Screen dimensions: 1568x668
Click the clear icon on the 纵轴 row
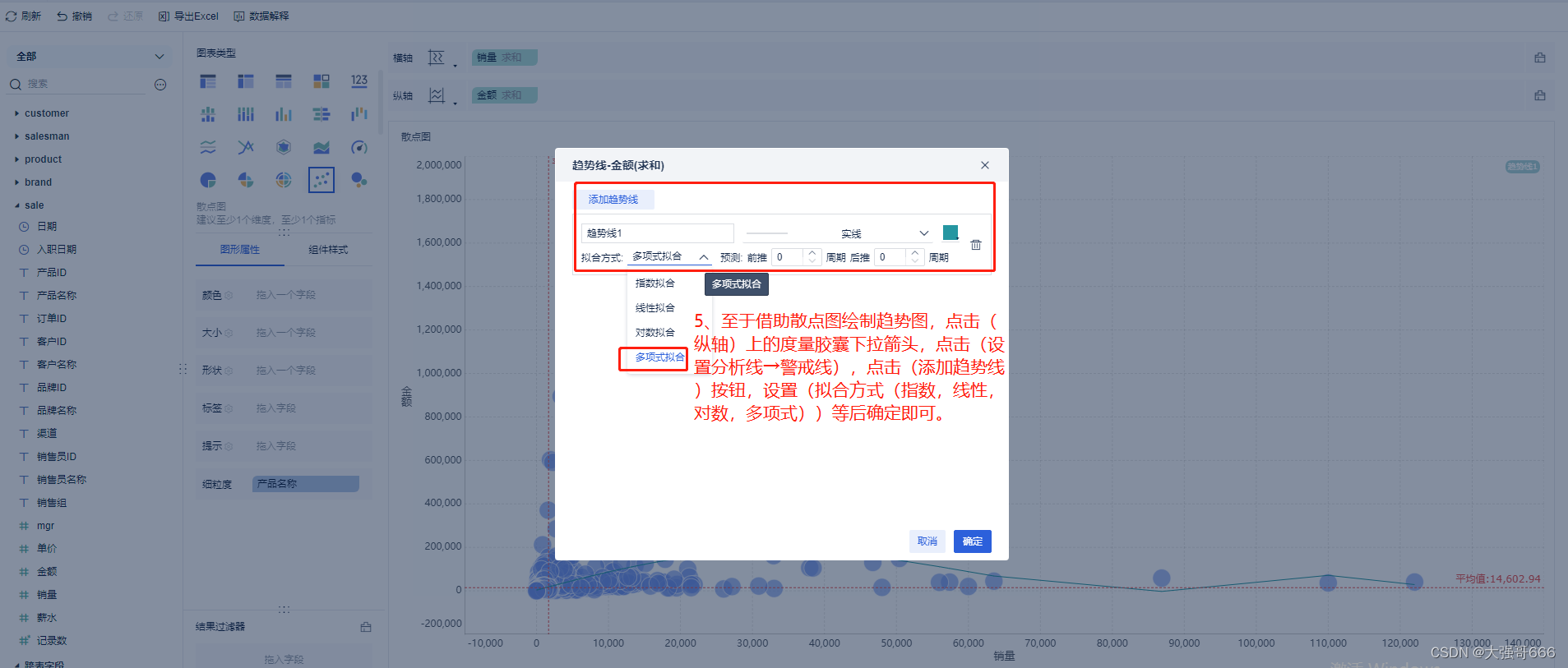point(1540,95)
